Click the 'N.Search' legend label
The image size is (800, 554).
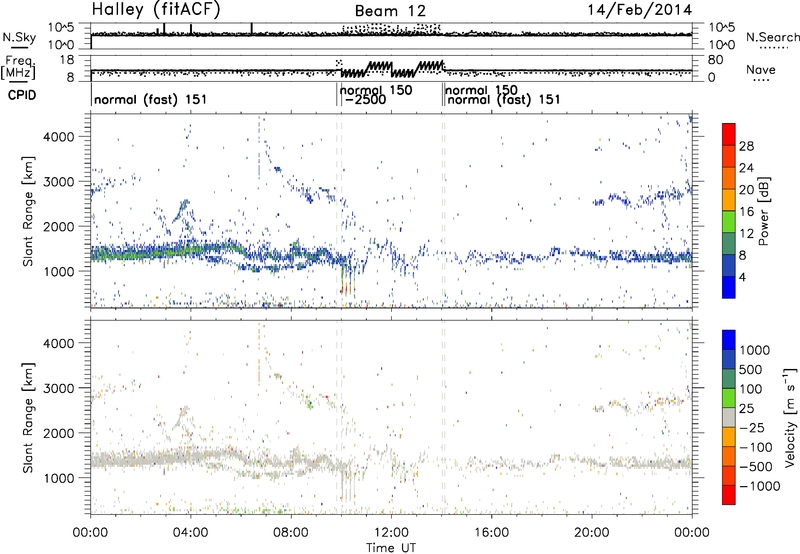click(773, 37)
